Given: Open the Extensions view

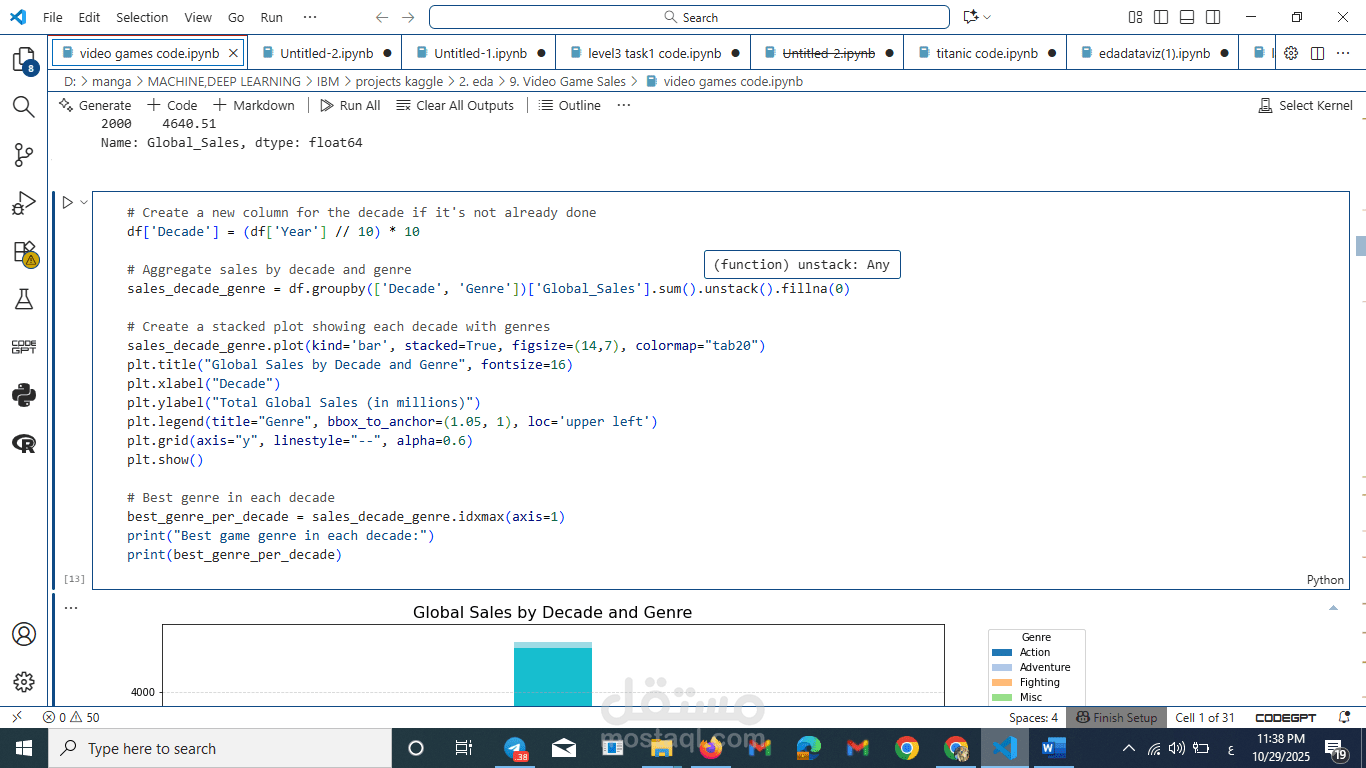Looking at the screenshot, I should coord(24,252).
